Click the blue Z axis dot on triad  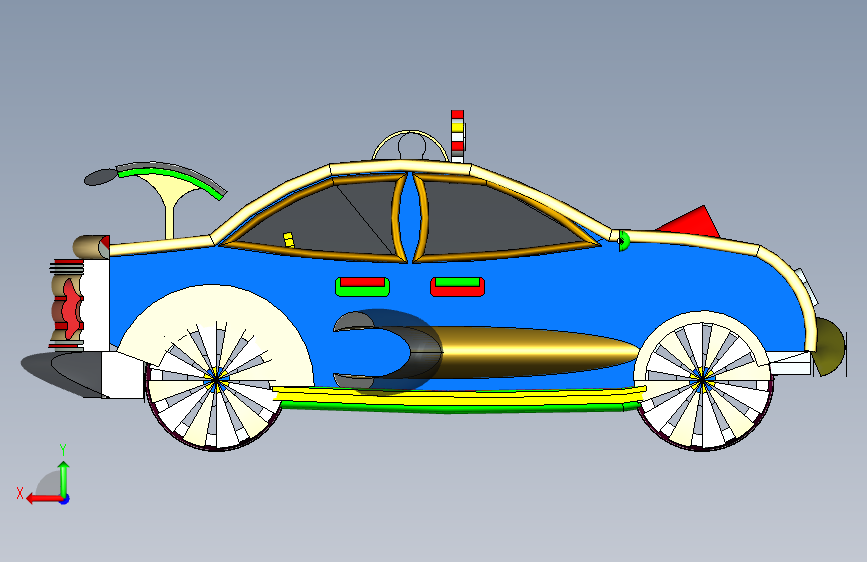[x=65, y=499]
